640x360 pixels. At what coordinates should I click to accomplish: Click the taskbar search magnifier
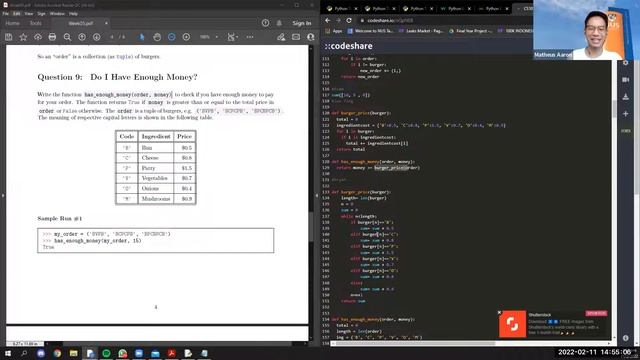pyautogui.click(x=24, y=353)
